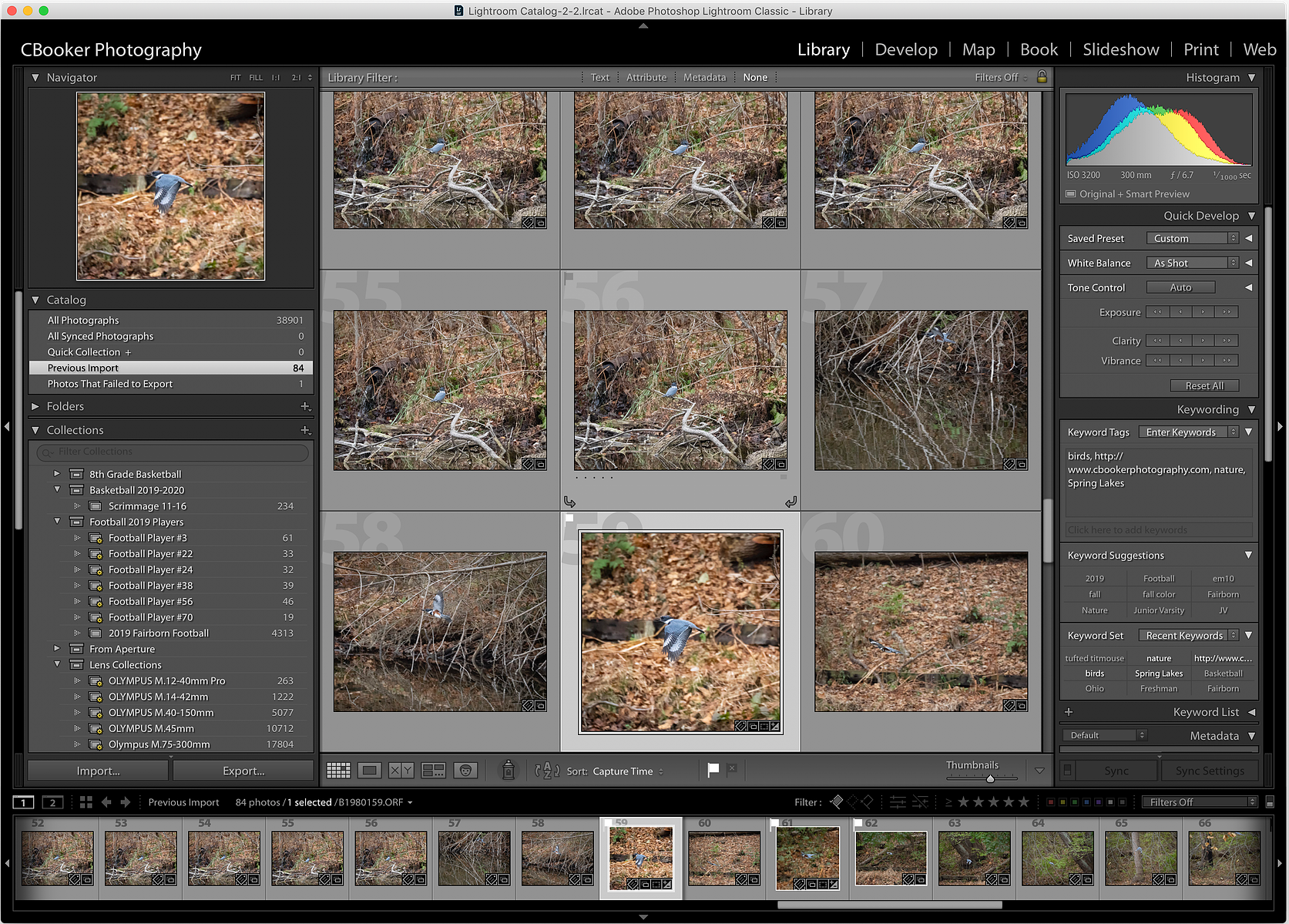Open People view face icon
The width and height of the screenshot is (1289, 924).
[x=465, y=770]
